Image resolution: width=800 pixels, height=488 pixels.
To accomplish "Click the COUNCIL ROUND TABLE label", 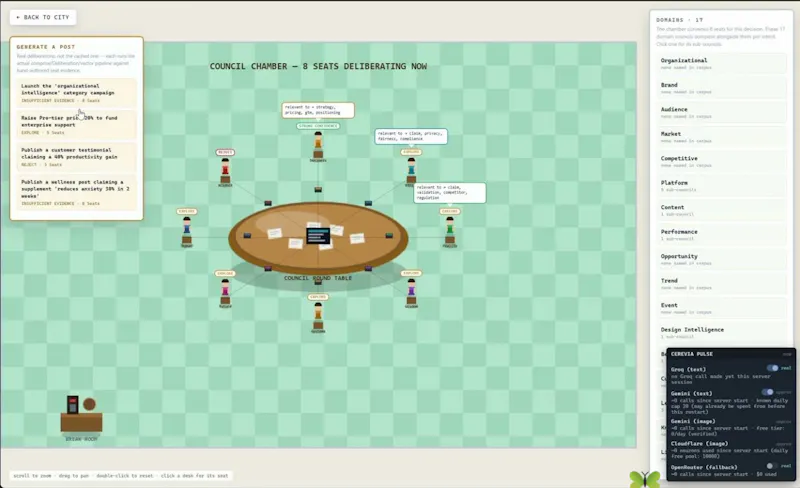I will click(x=318, y=278).
